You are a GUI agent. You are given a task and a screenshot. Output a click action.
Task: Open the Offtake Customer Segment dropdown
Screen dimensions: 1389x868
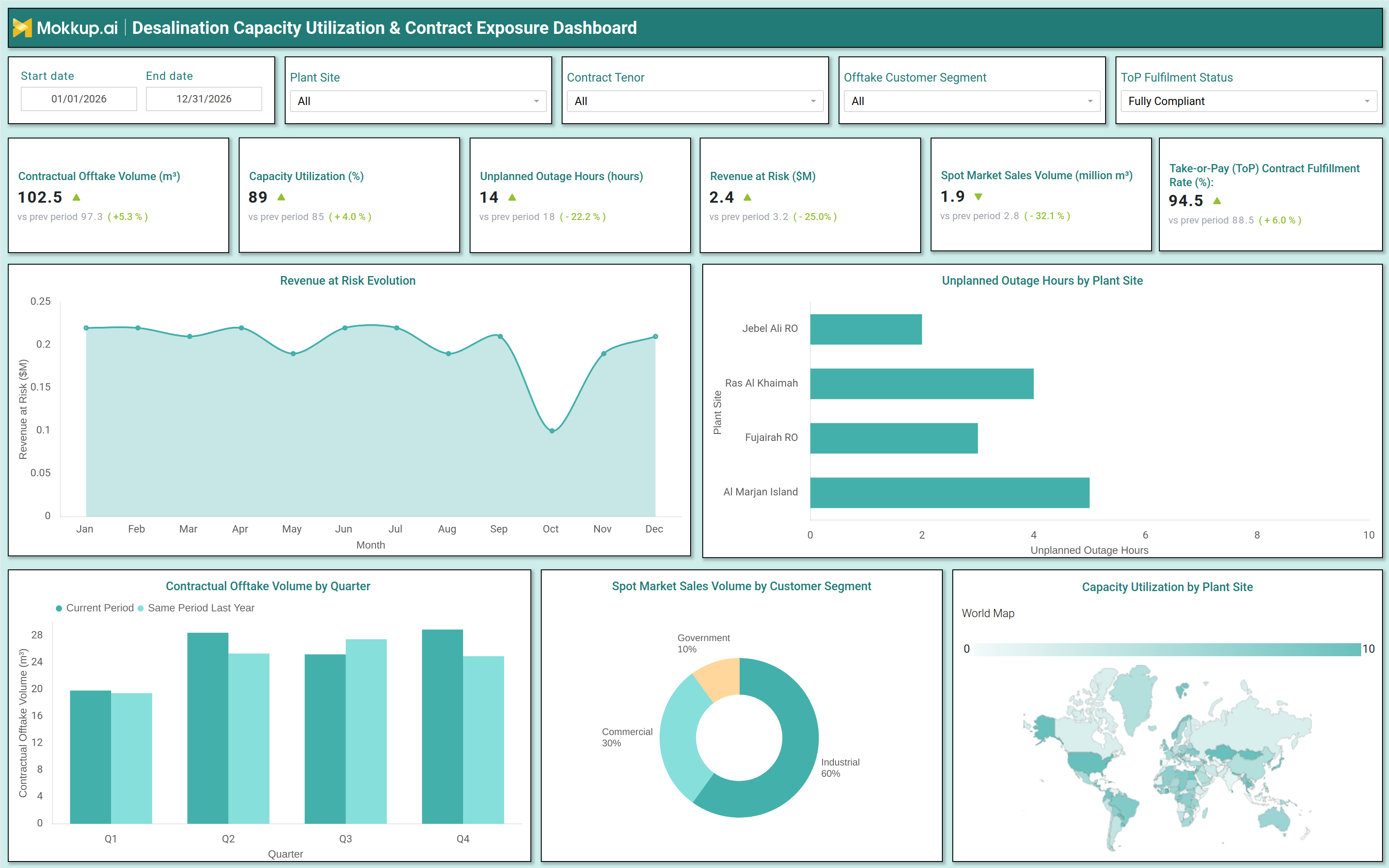pyautogui.click(x=972, y=101)
